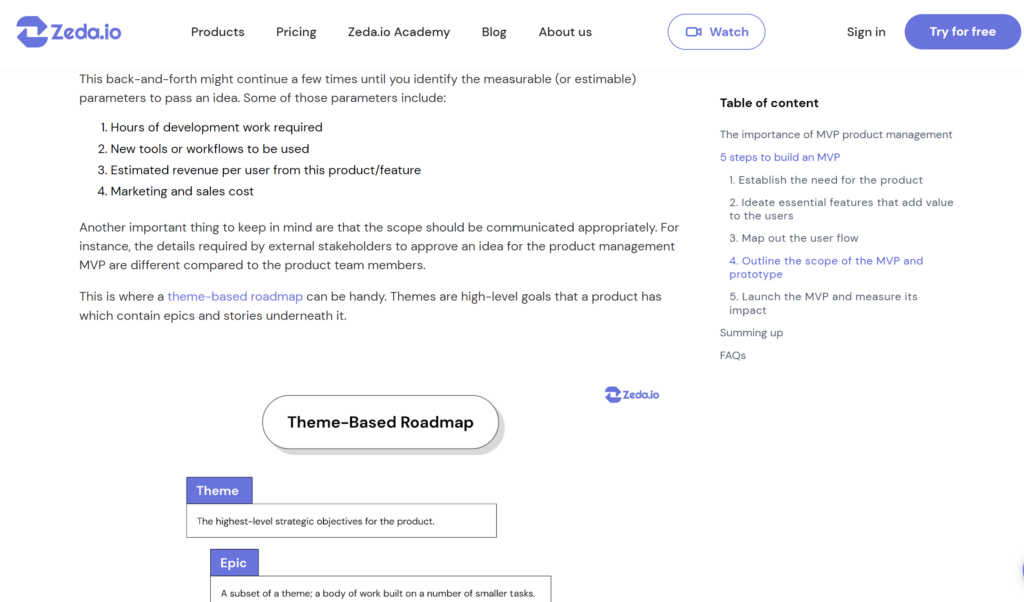Open Zeda.io Academy from navigation
Image resolution: width=1024 pixels, height=602 pixels.
[x=399, y=32]
